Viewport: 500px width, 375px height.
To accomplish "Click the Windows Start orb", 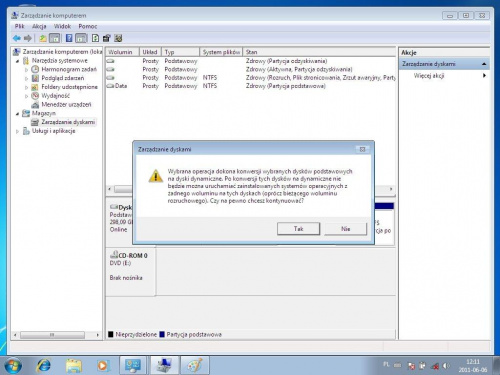I will click(13, 366).
